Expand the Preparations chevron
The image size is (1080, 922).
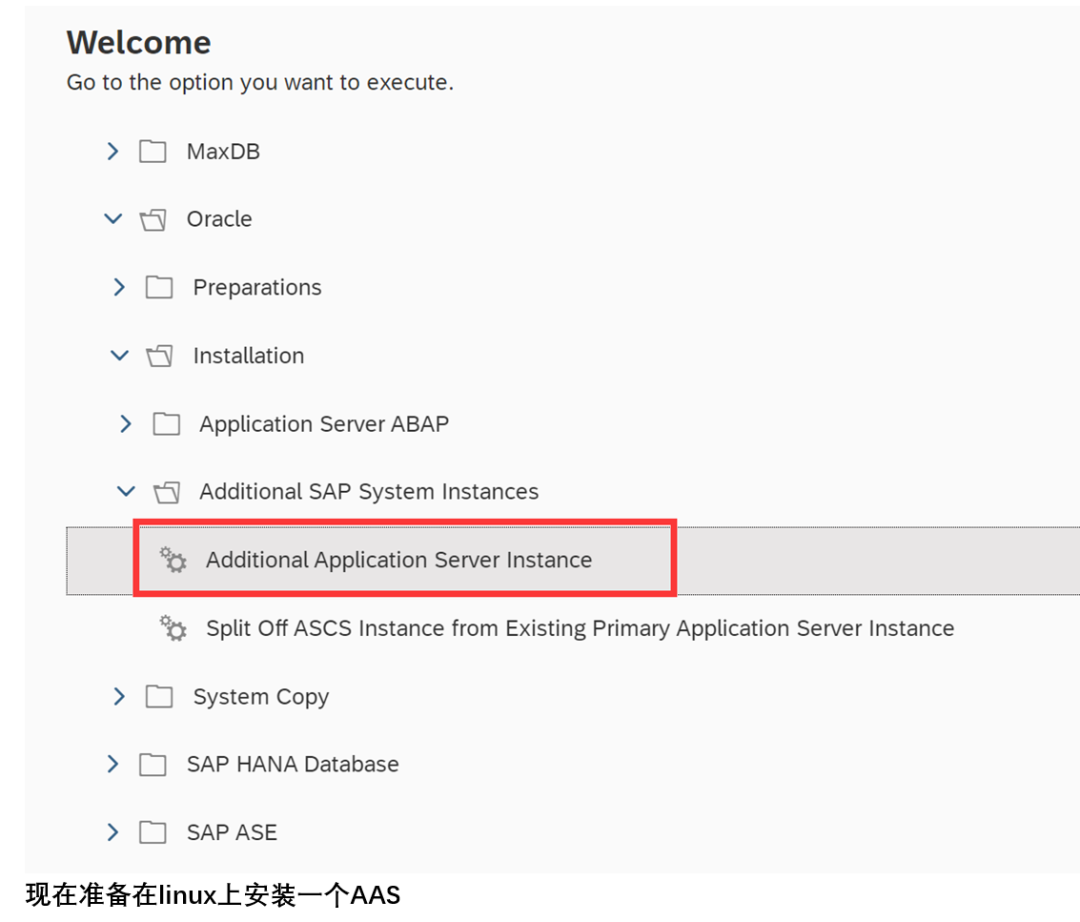click(x=119, y=287)
